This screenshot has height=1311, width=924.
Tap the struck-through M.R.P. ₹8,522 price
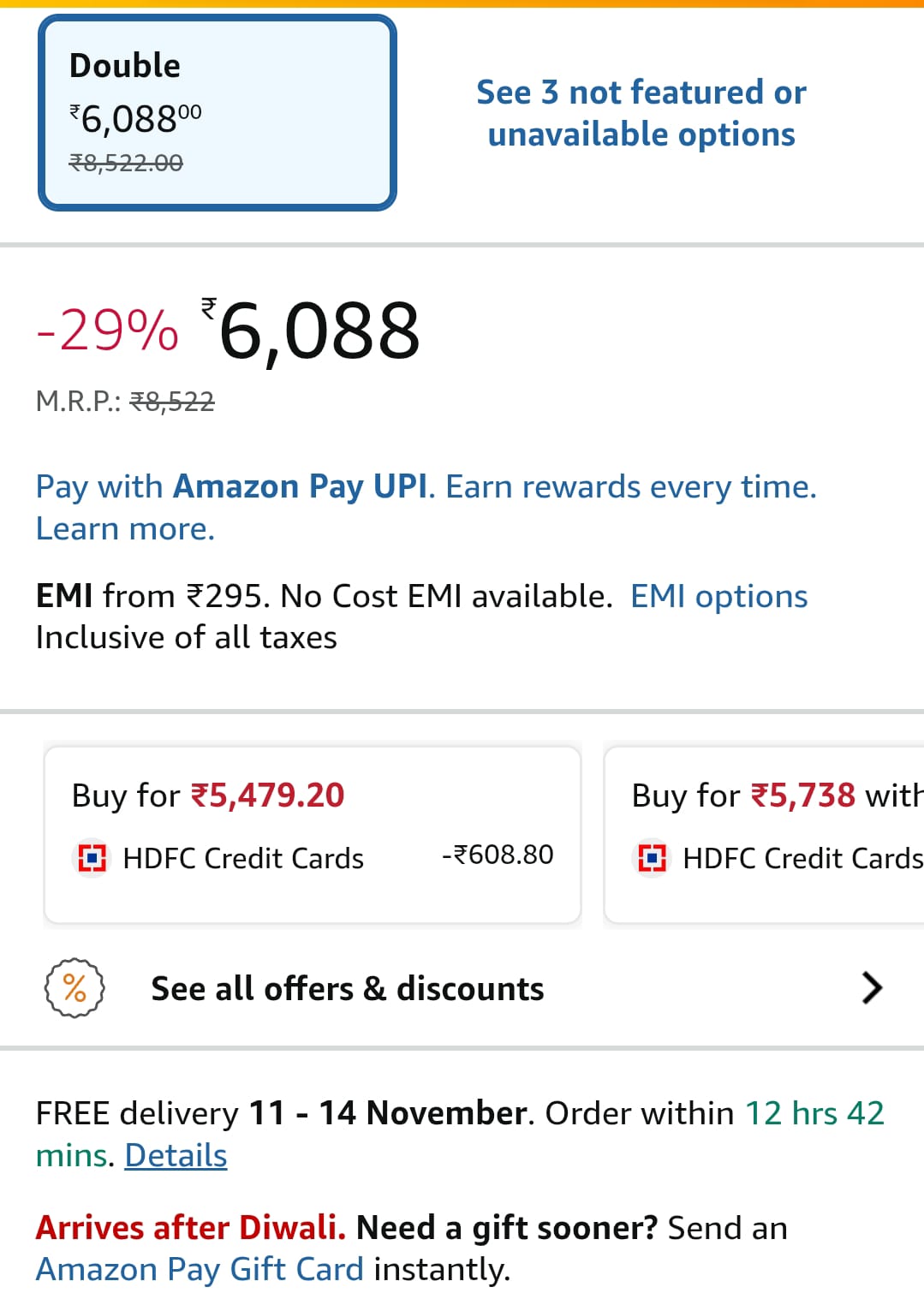click(x=172, y=401)
